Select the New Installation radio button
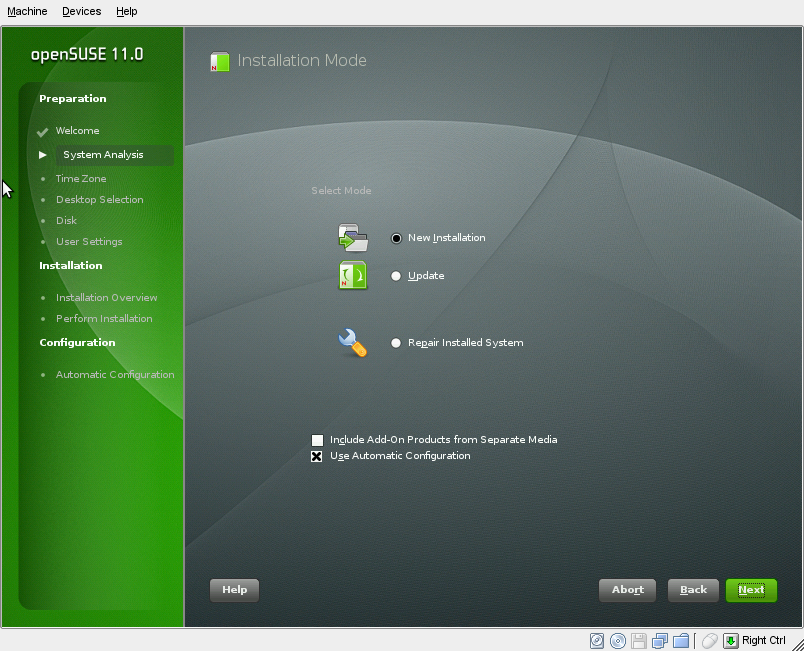This screenshot has width=804, height=651. coord(396,238)
